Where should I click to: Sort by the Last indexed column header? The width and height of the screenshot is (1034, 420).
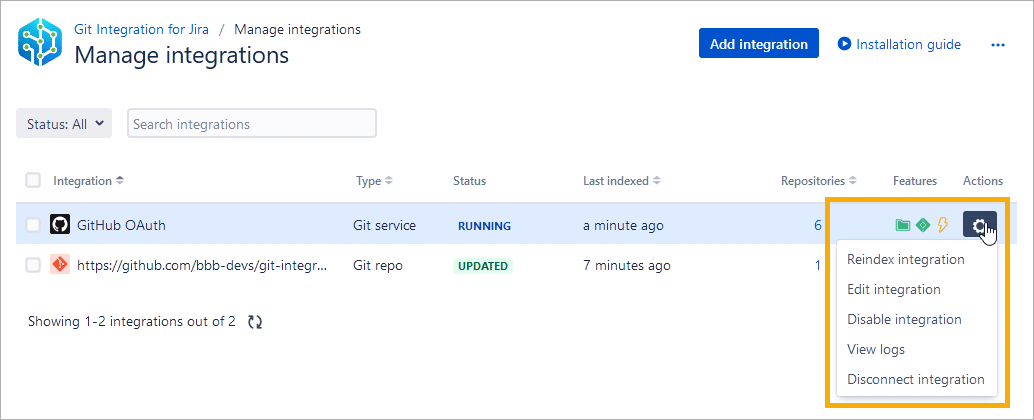click(621, 181)
